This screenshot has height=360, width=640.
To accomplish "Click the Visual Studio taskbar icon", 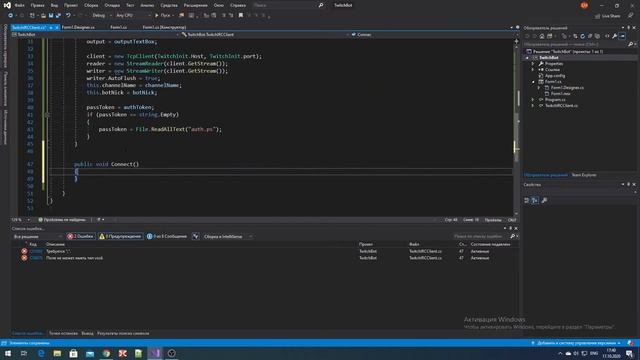I will pyautogui.click(x=155, y=353).
